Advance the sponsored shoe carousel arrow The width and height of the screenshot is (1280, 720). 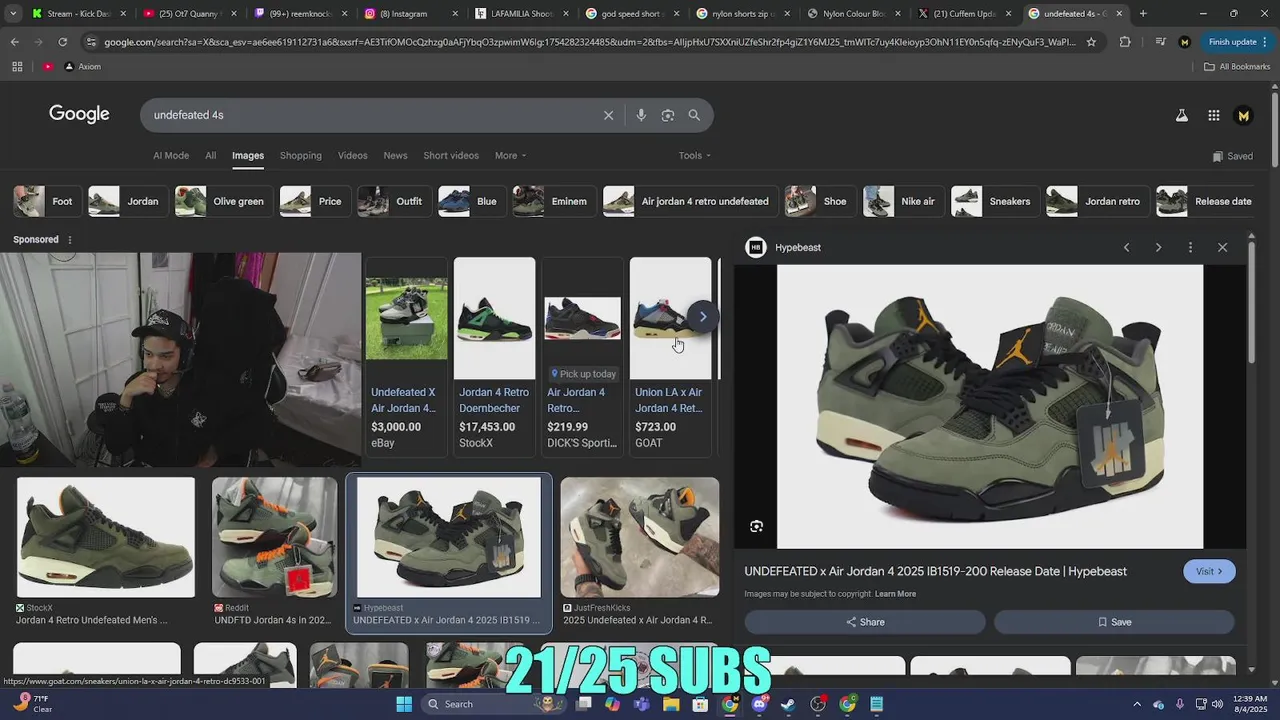[703, 317]
